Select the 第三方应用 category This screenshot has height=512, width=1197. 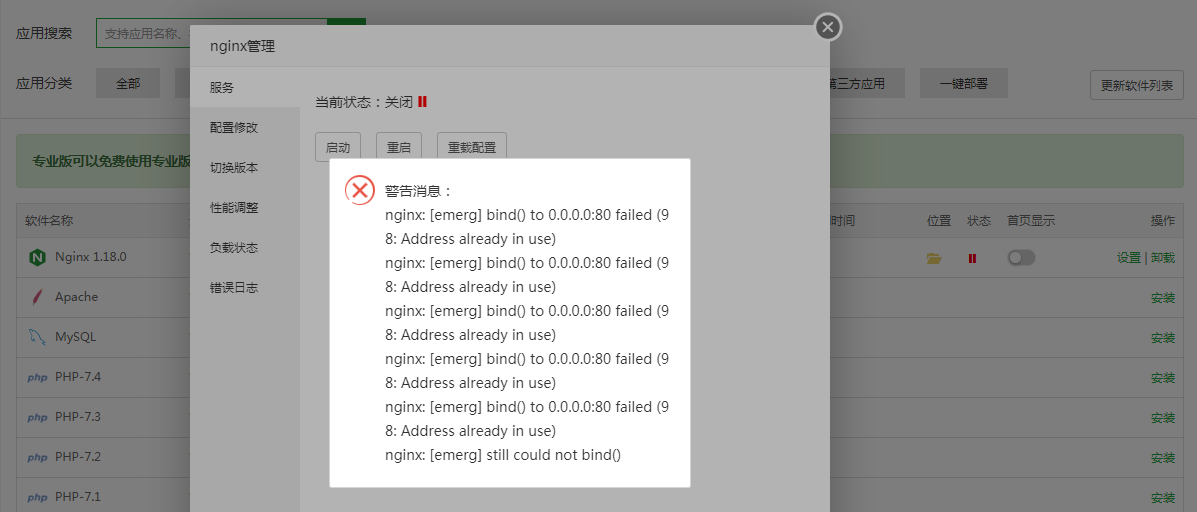click(867, 84)
